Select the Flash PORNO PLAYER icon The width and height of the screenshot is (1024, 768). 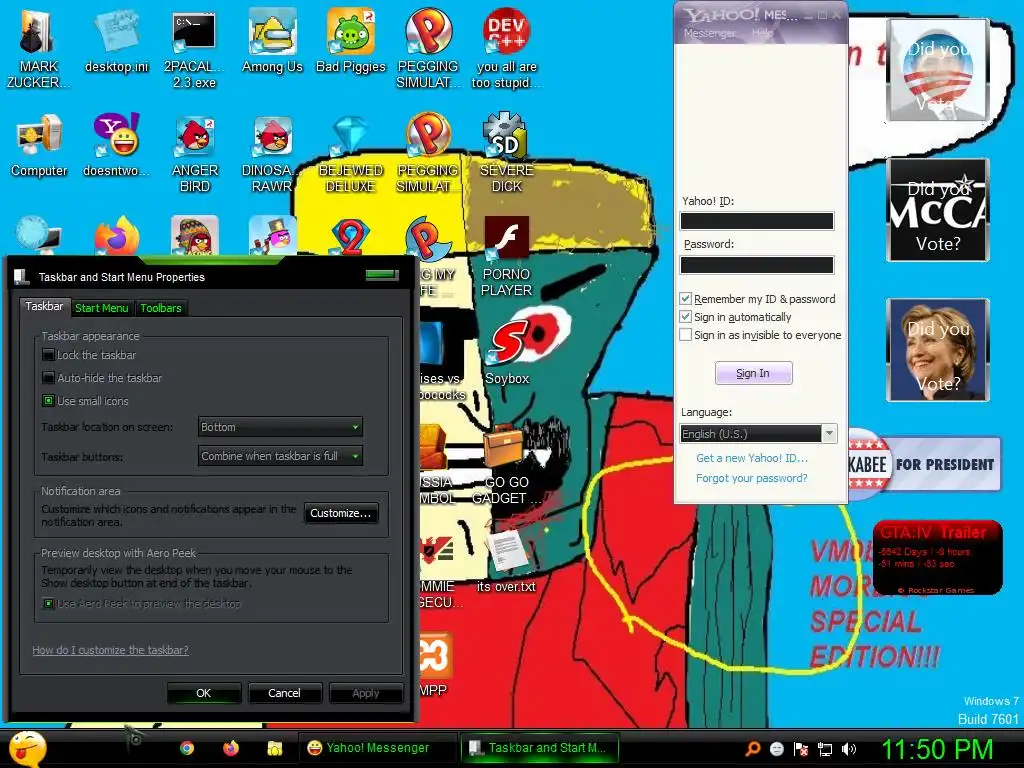pyautogui.click(x=506, y=256)
